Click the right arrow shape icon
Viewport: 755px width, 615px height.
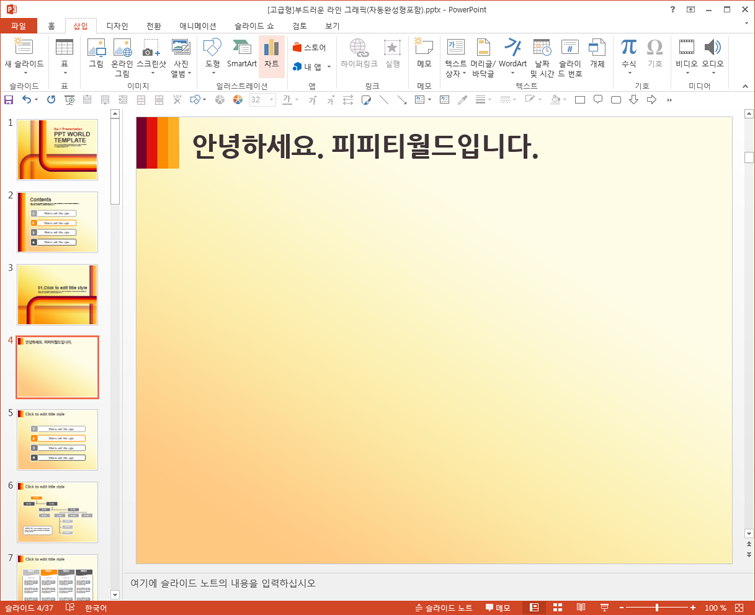point(651,100)
